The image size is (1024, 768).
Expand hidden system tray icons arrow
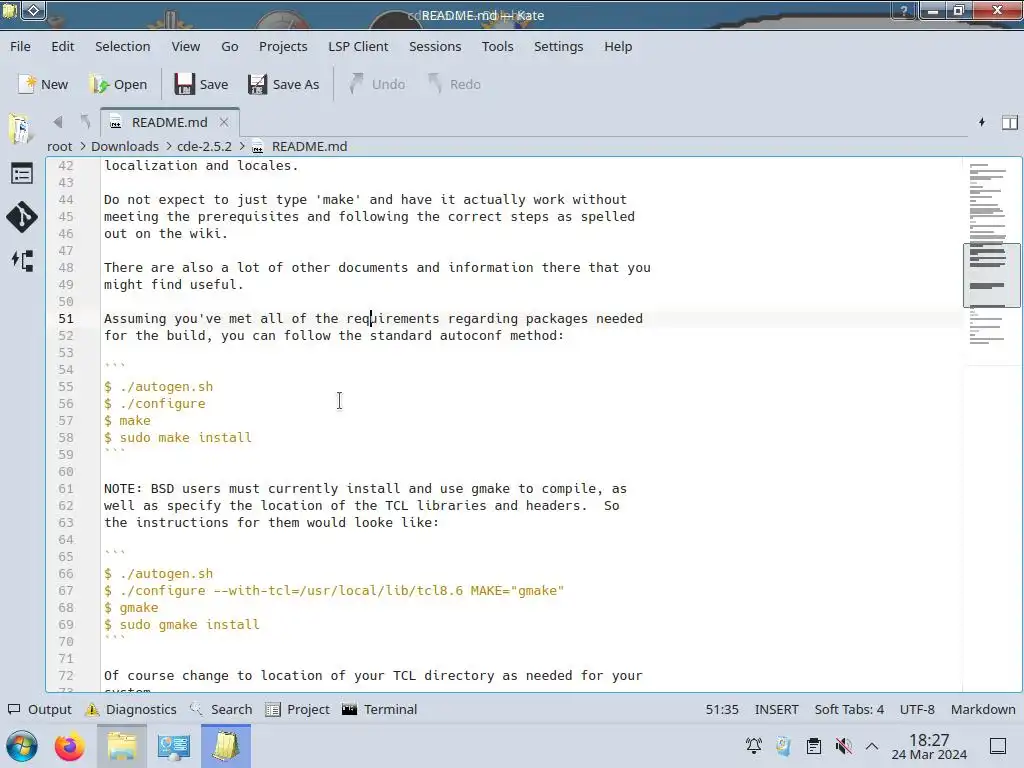pyautogui.click(x=872, y=746)
